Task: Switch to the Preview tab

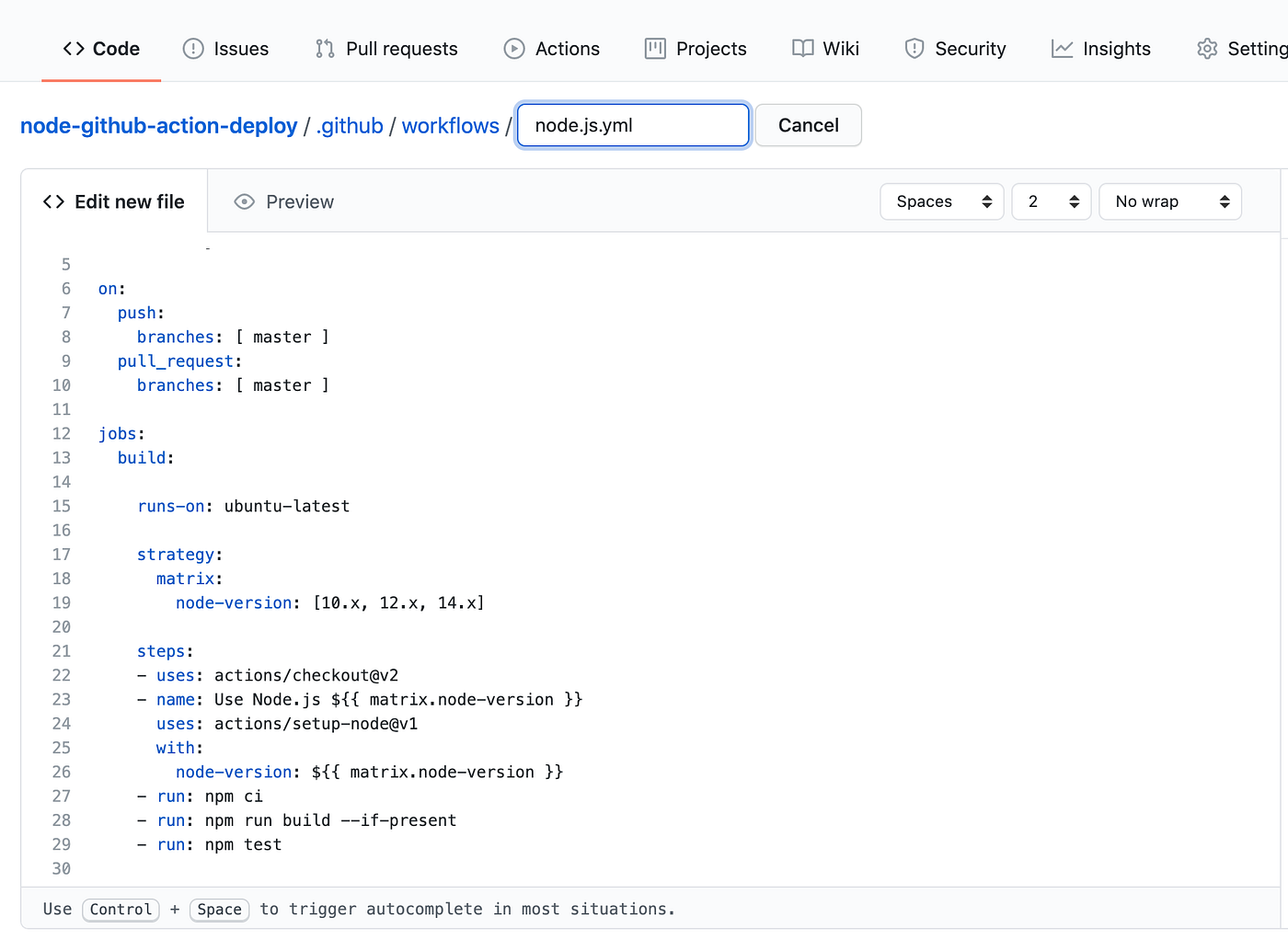Action: [x=299, y=201]
